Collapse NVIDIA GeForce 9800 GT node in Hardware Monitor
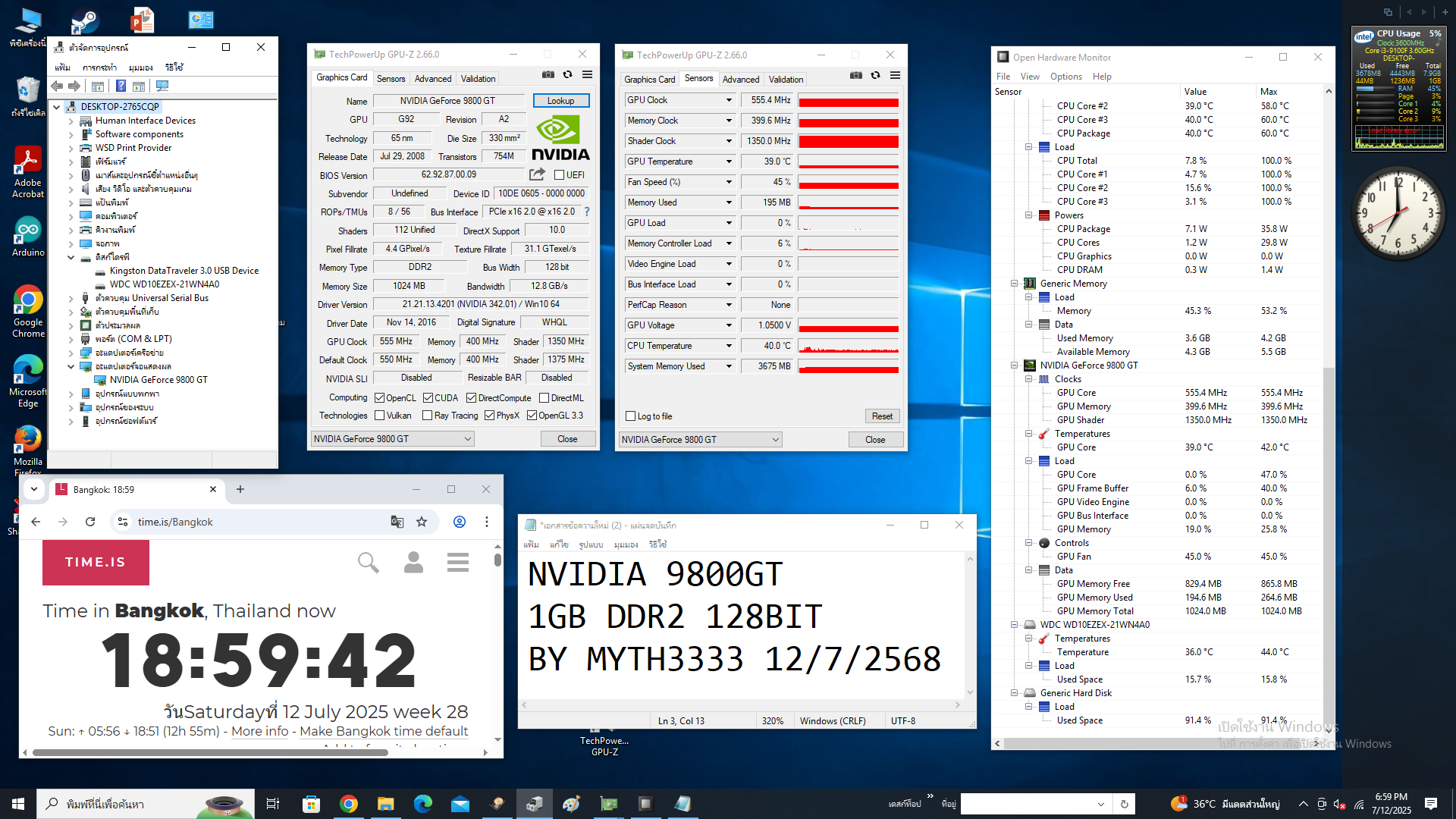Viewport: 1456px width, 819px height. (1014, 366)
